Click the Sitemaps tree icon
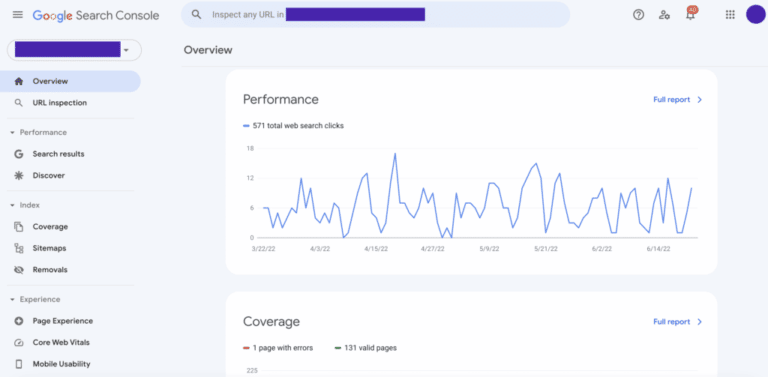This screenshot has width=768, height=377. pyautogui.click(x=19, y=248)
